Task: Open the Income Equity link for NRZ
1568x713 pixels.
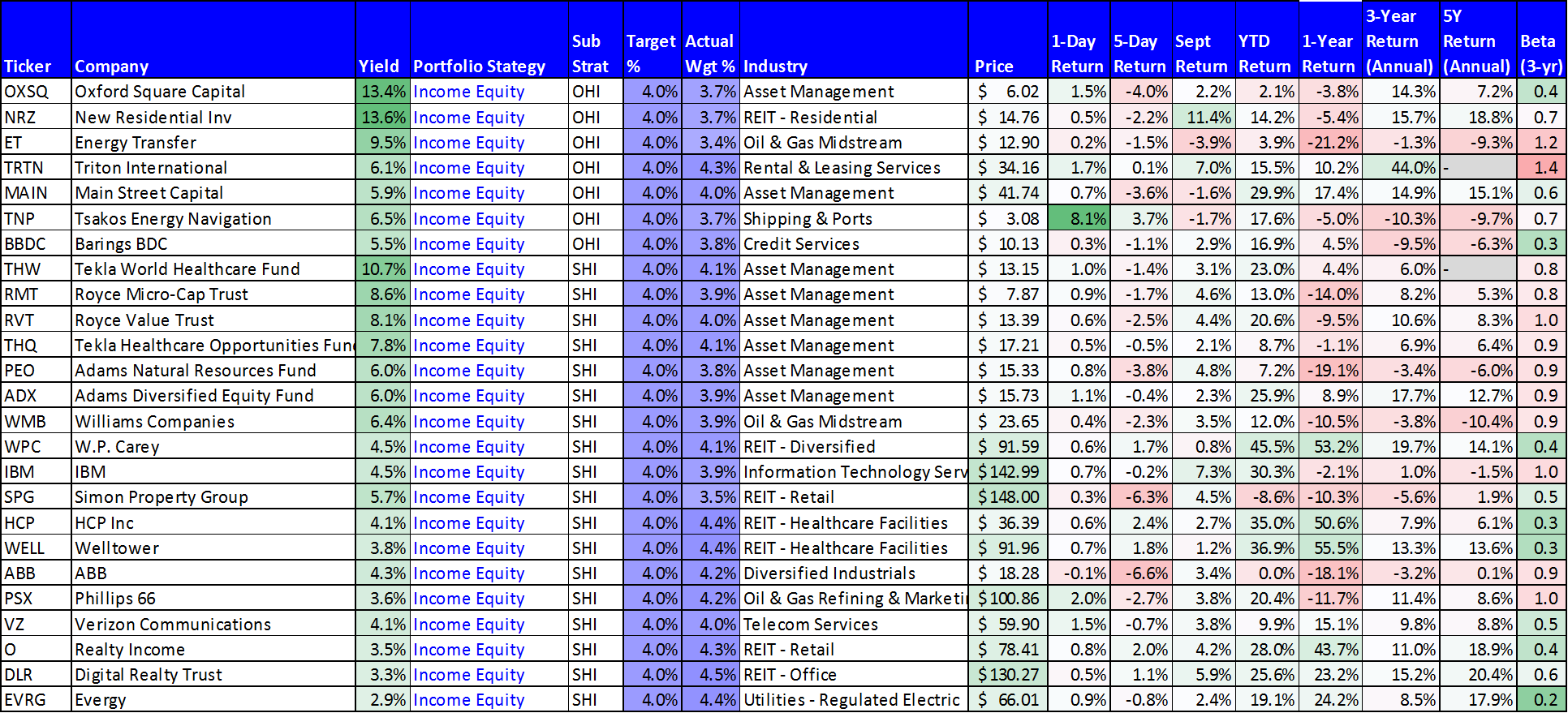Action: tap(468, 117)
